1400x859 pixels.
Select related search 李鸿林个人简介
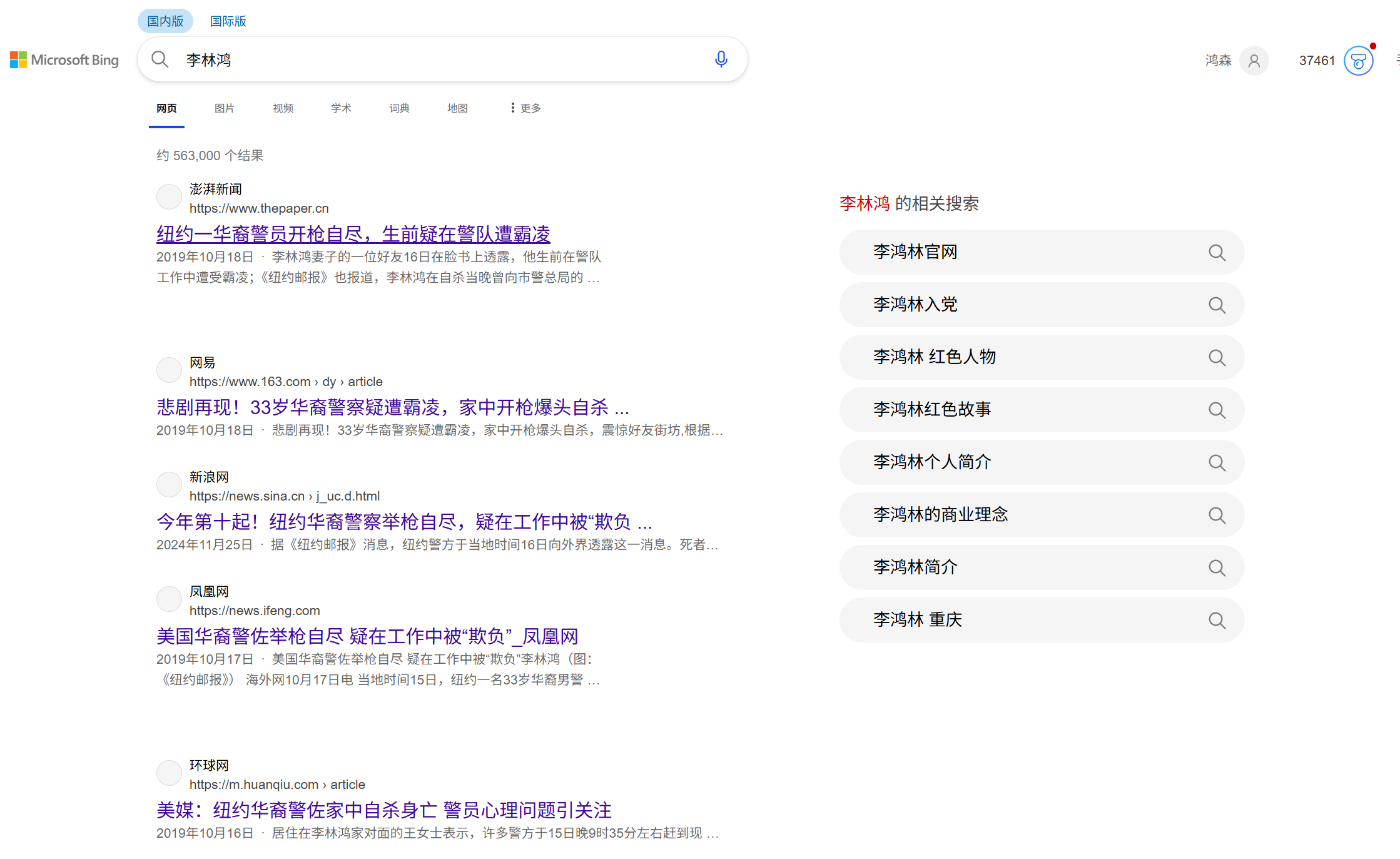pyautogui.click(x=932, y=462)
